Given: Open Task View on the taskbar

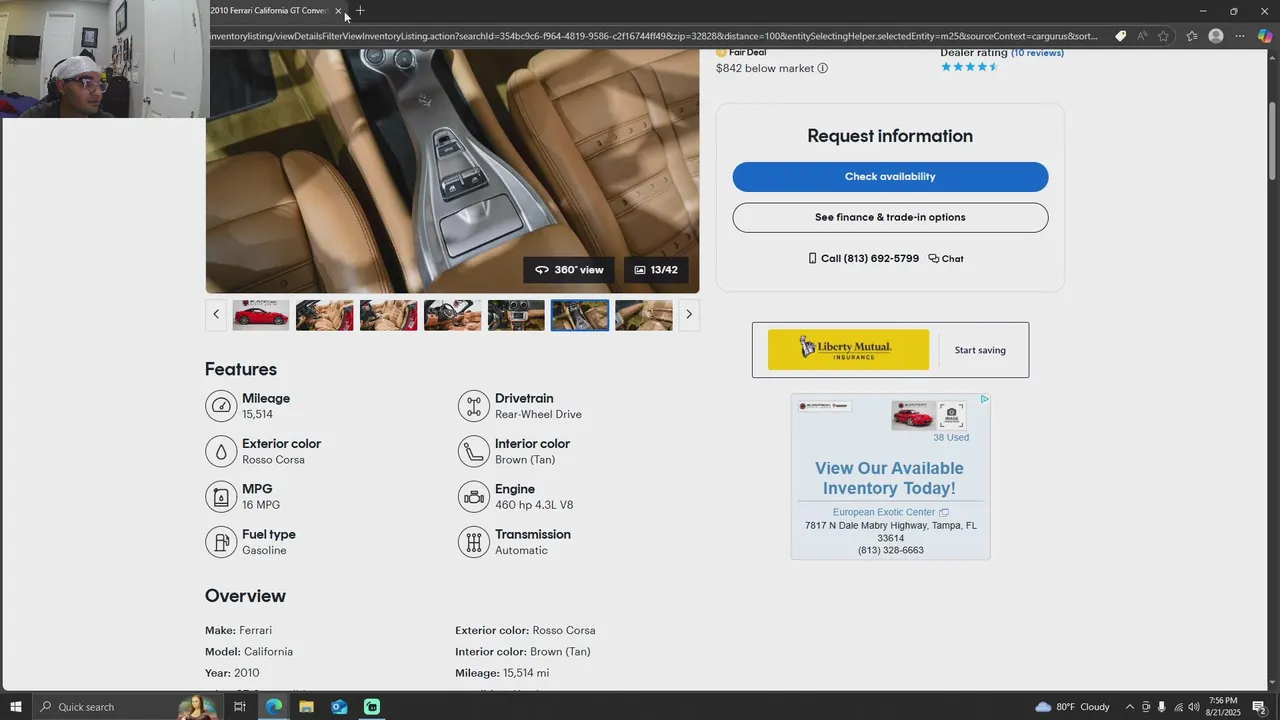Looking at the screenshot, I should [240, 707].
